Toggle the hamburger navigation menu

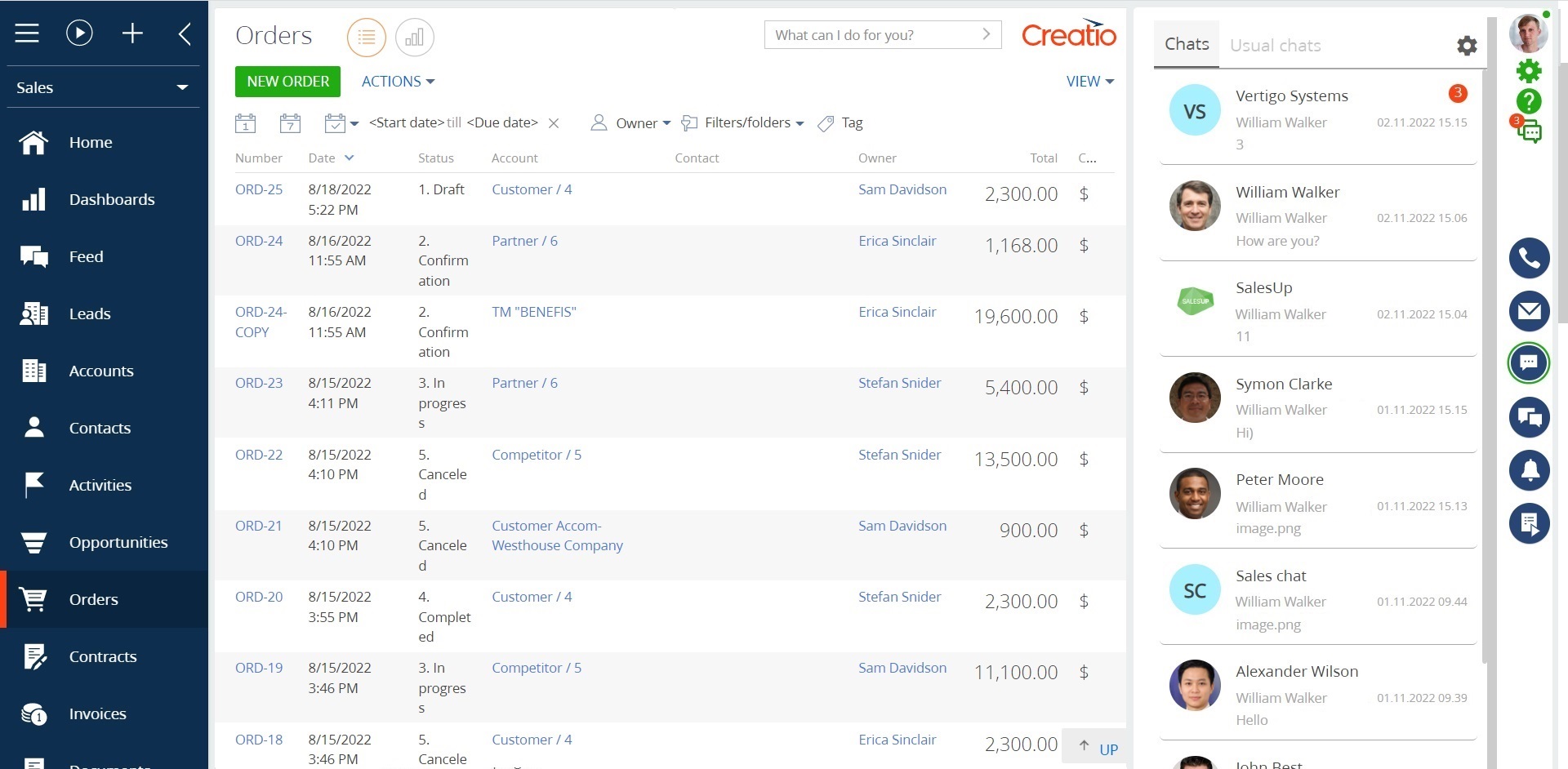(x=27, y=33)
